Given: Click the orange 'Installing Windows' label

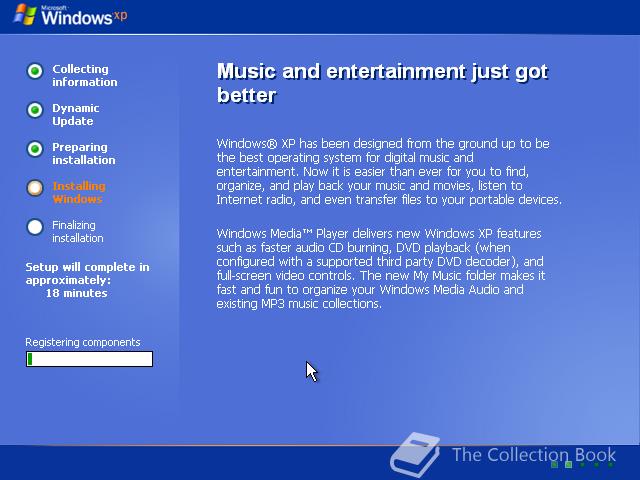Looking at the screenshot, I should coord(79,193).
